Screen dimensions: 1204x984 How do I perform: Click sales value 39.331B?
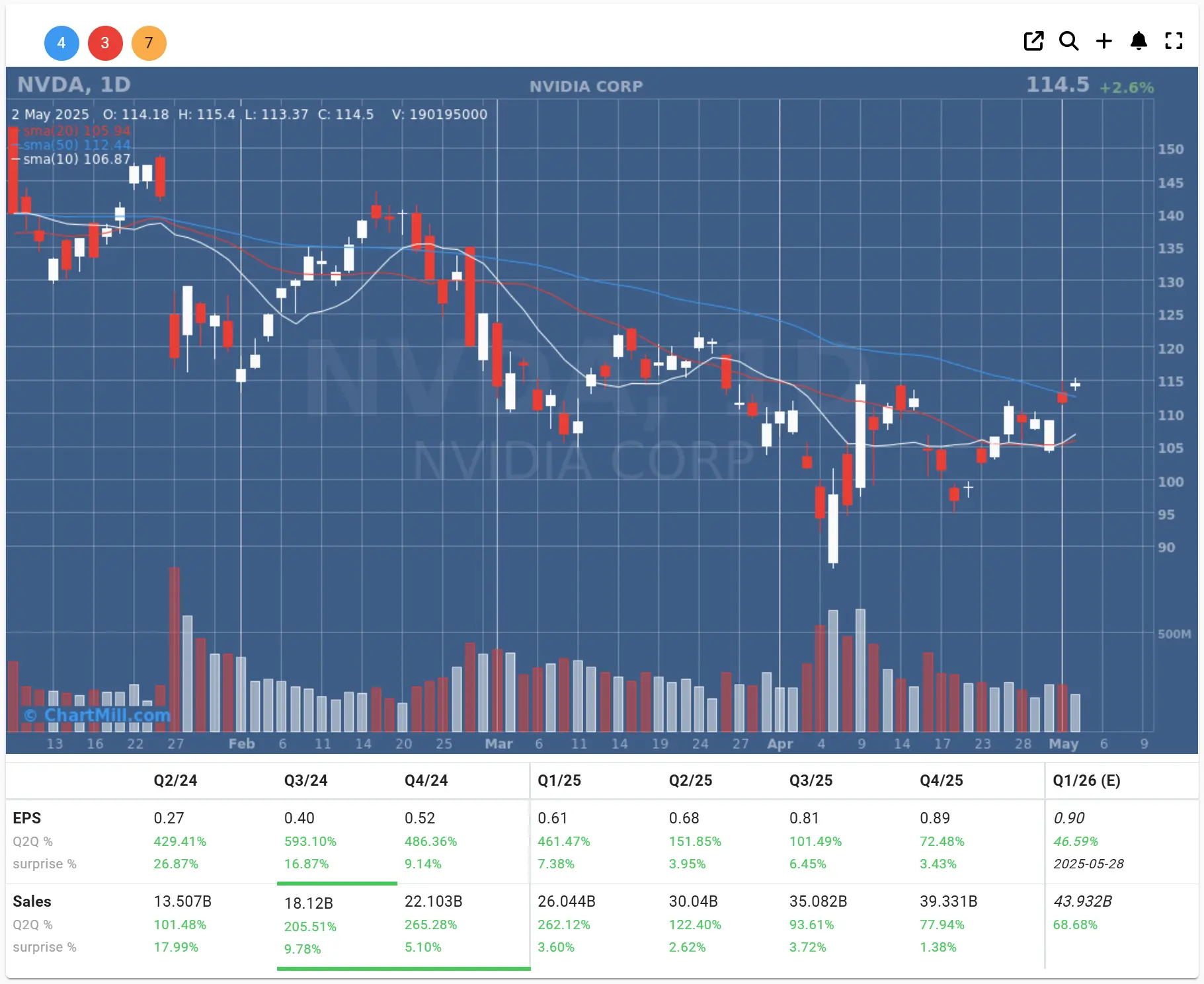tap(948, 901)
